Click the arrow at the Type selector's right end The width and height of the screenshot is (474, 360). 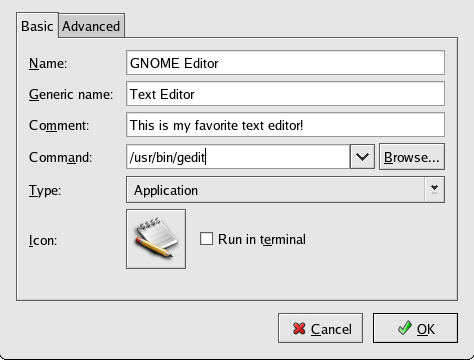434,190
